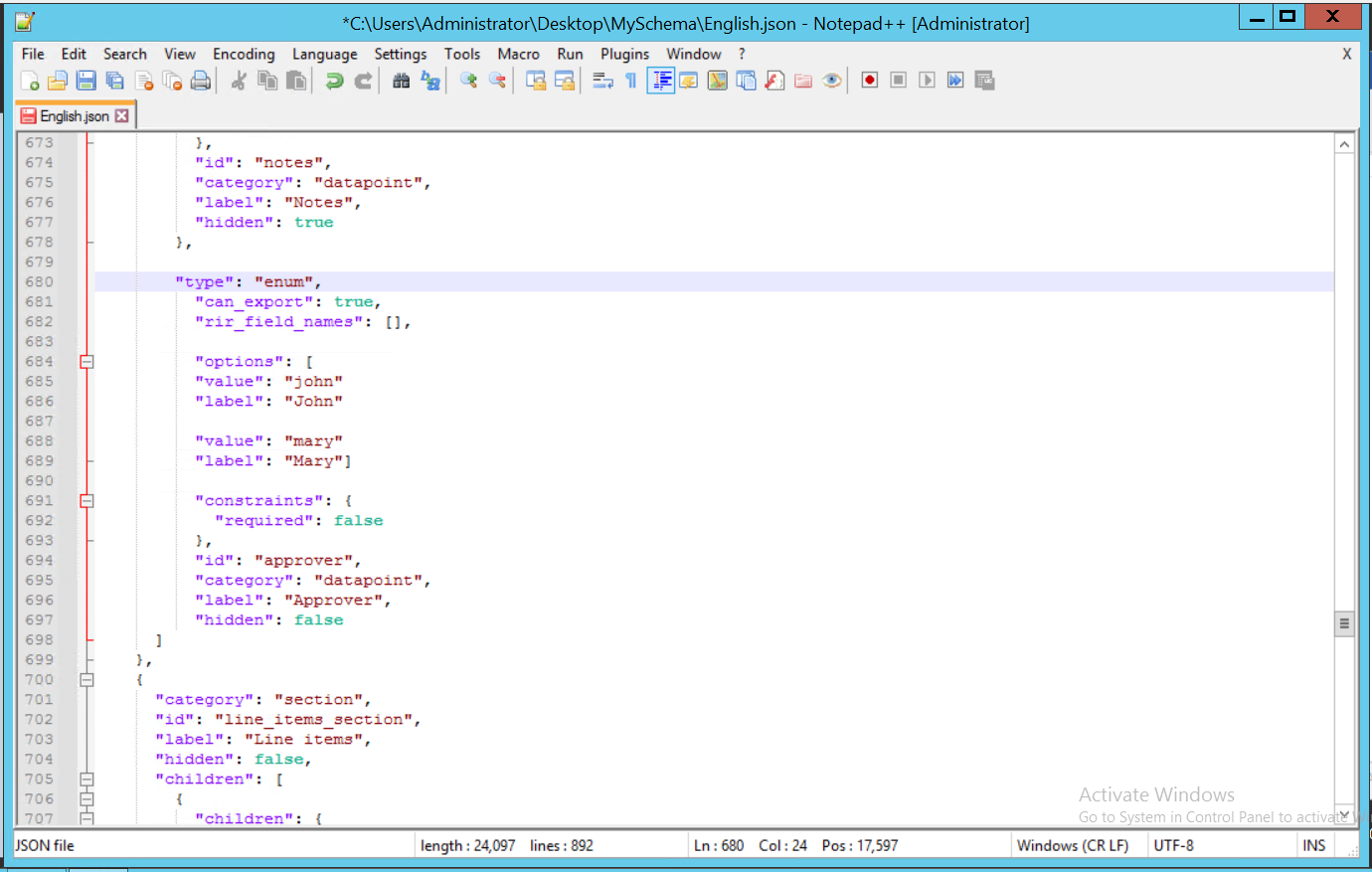
Task: Open the Macro menu
Action: click(518, 54)
